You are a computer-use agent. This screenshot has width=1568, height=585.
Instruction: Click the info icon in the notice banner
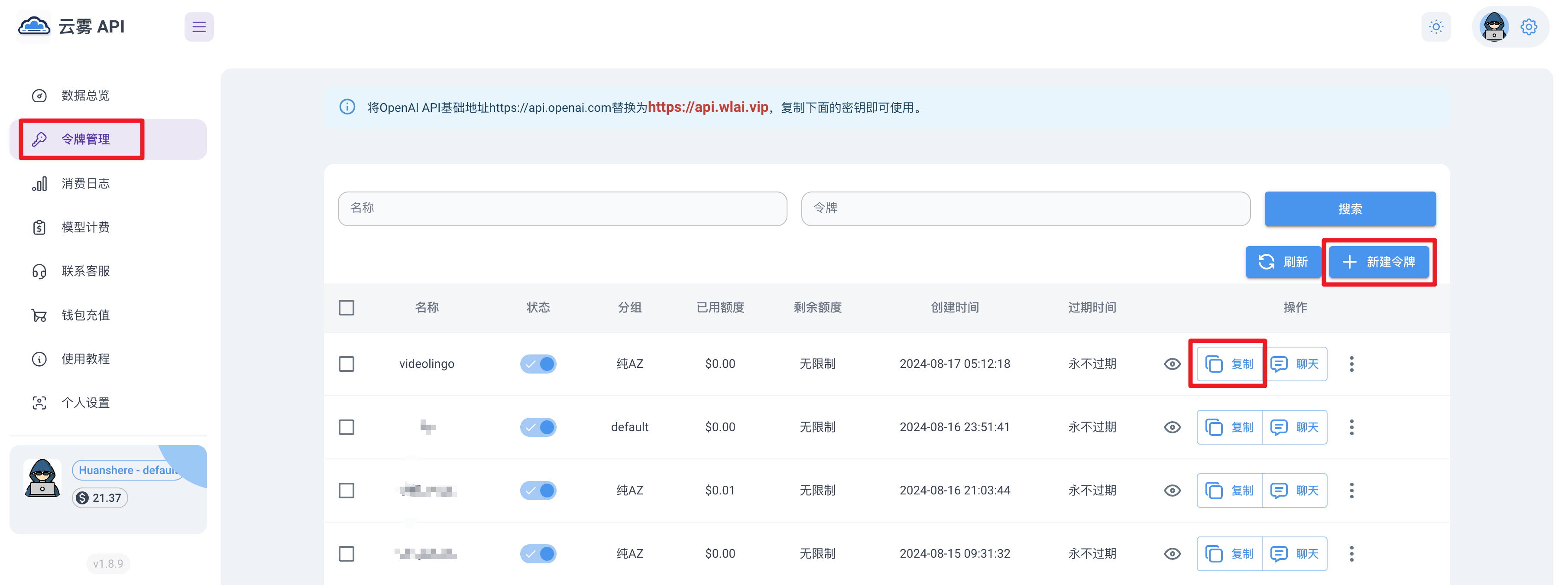click(x=347, y=107)
